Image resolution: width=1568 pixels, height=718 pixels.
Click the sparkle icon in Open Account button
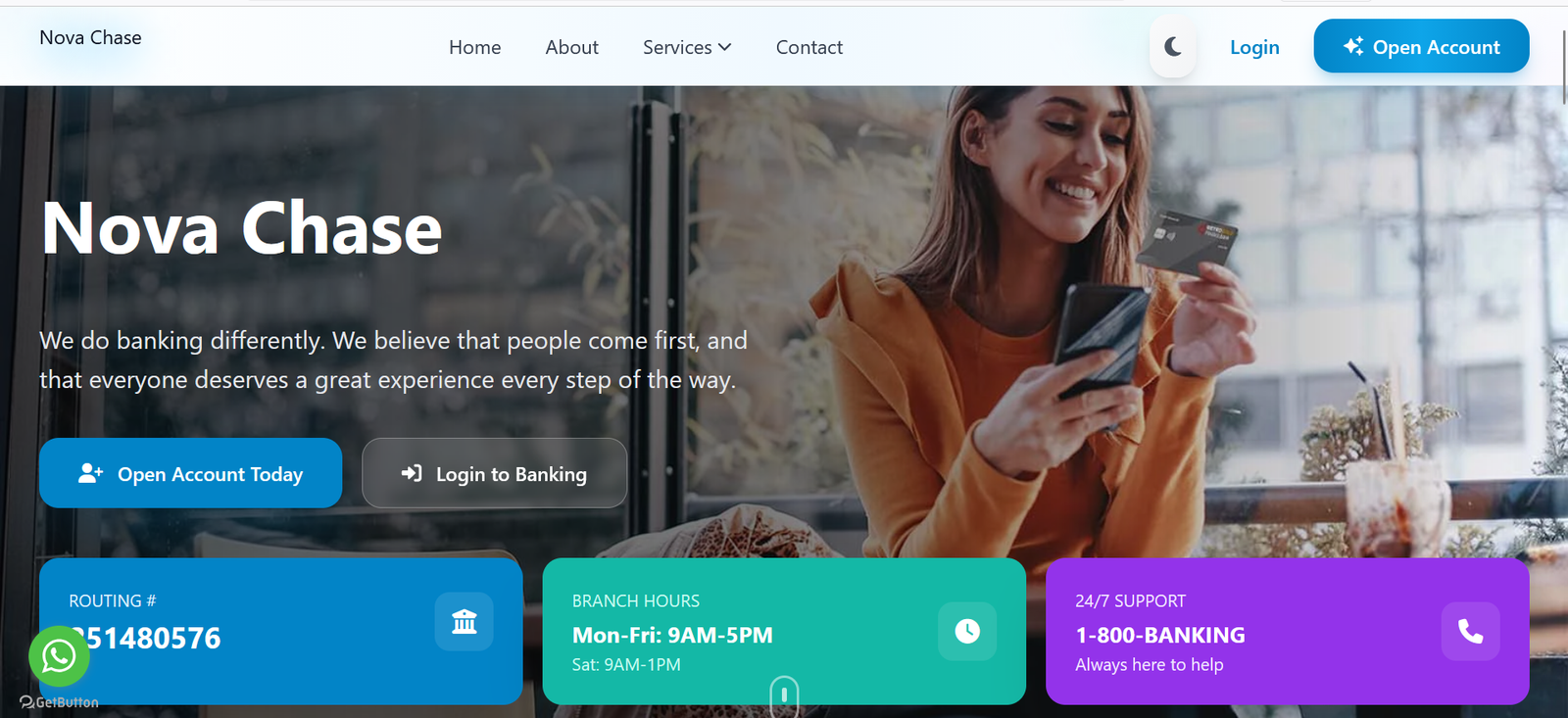[x=1353, y=46]
